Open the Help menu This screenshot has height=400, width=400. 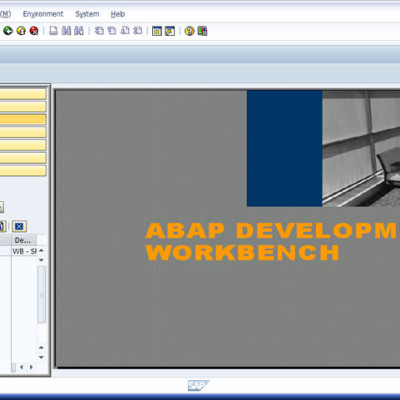pos(118,14)
